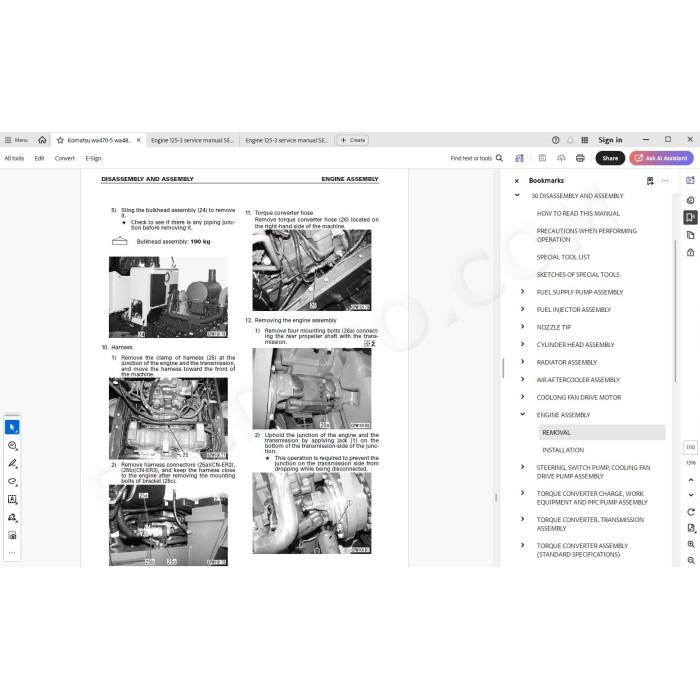Click Find text or tools search field

point(476,158)
